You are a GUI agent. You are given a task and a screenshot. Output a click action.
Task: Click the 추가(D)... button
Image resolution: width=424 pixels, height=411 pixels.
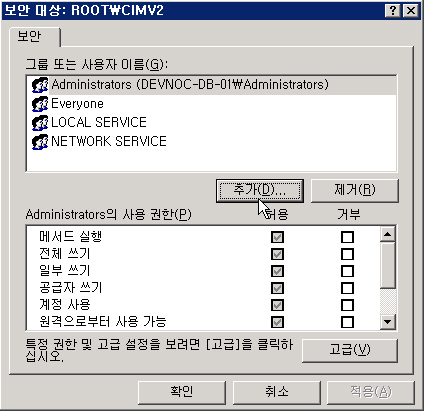(x=260, y=190)
